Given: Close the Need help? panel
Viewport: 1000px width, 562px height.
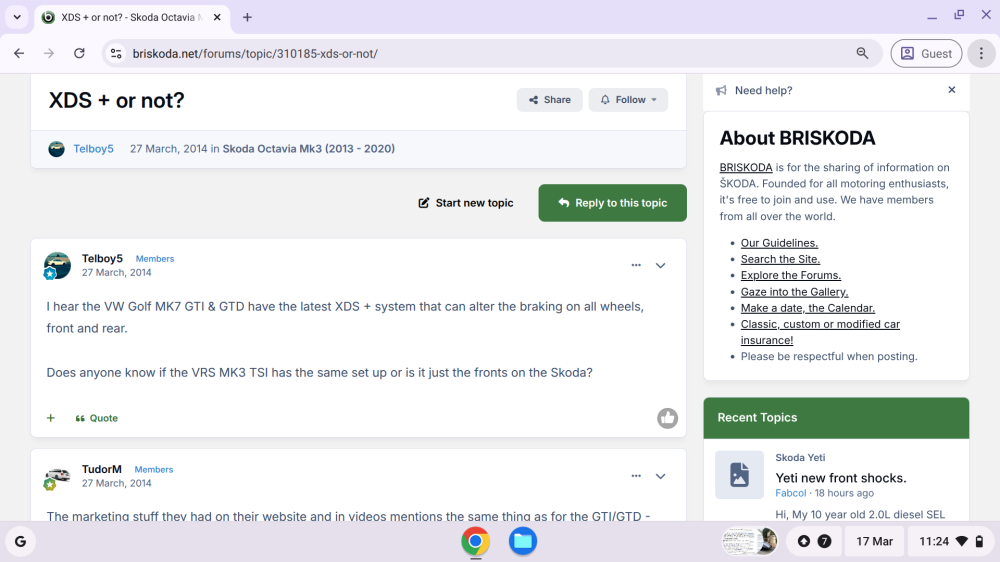Looking at the screenshot, I should [x=952, y=90].
